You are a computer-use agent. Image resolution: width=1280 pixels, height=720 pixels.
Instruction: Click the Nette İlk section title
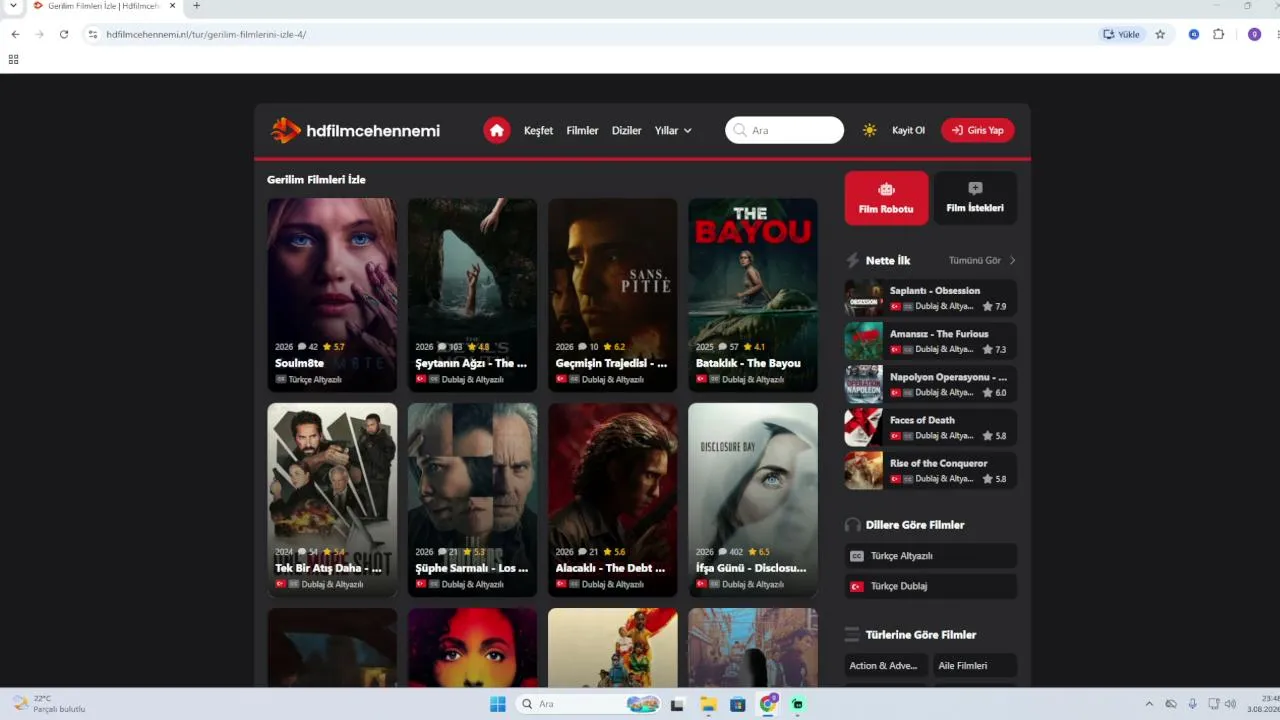click(x=888, y=260)
